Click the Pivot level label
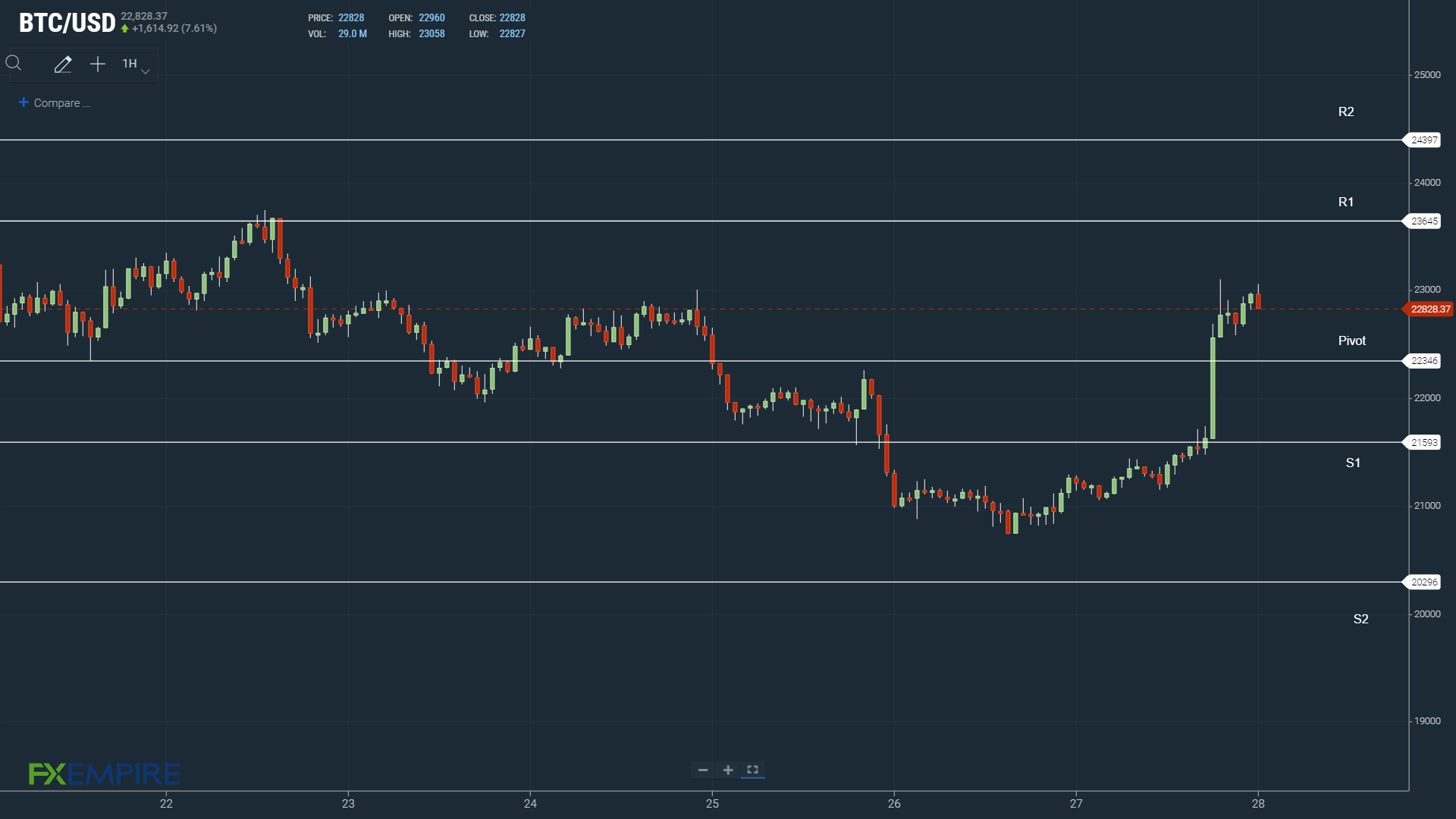Screen dimensions: 1456x819 [1352, 341]
